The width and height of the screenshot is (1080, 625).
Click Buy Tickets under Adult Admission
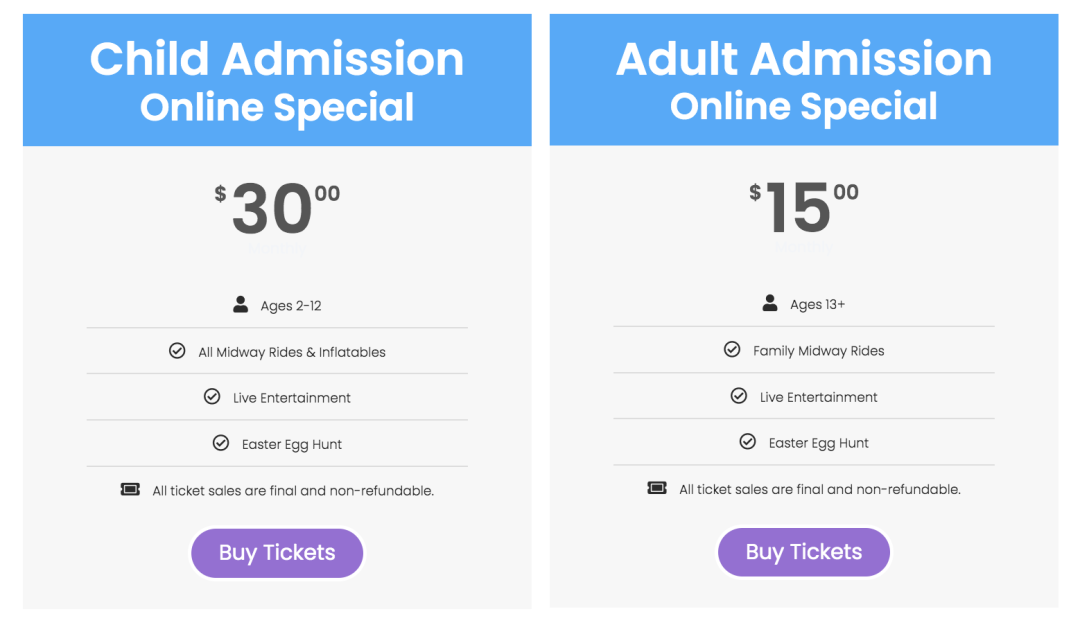pos(804,552)
